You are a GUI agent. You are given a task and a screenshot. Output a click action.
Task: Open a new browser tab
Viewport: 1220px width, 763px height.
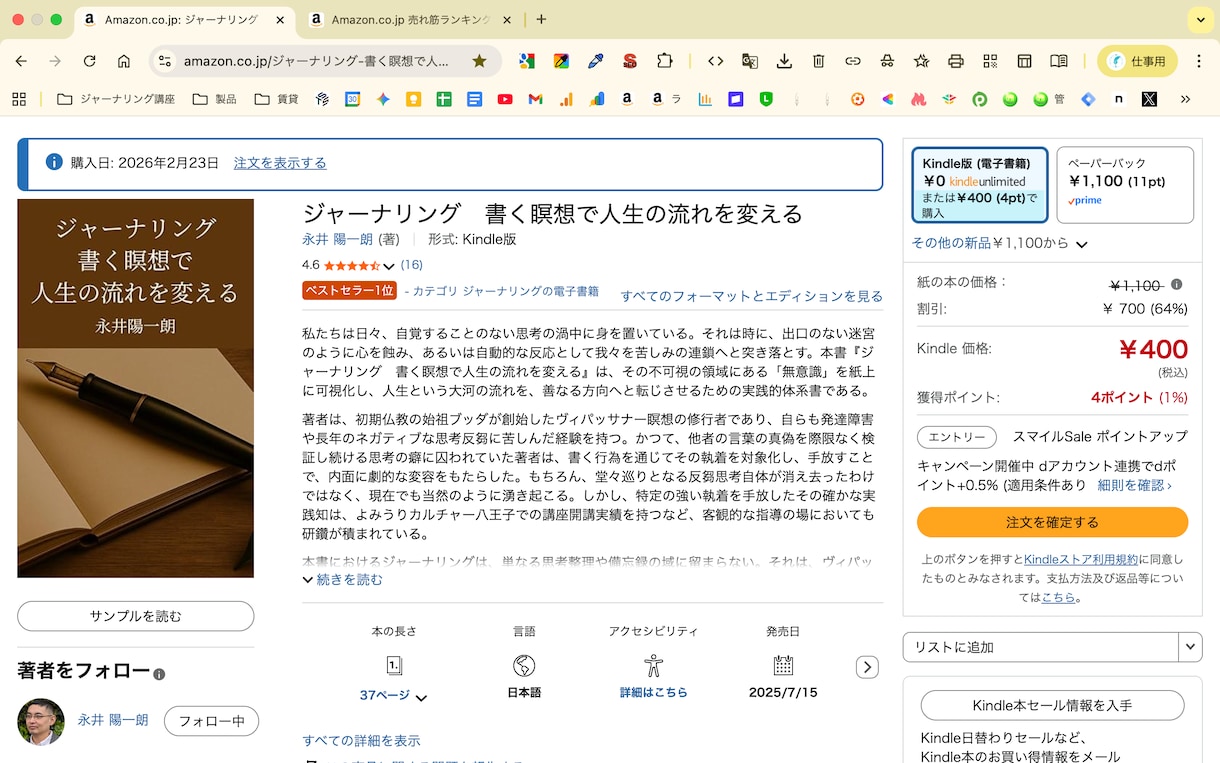[541, 19]
